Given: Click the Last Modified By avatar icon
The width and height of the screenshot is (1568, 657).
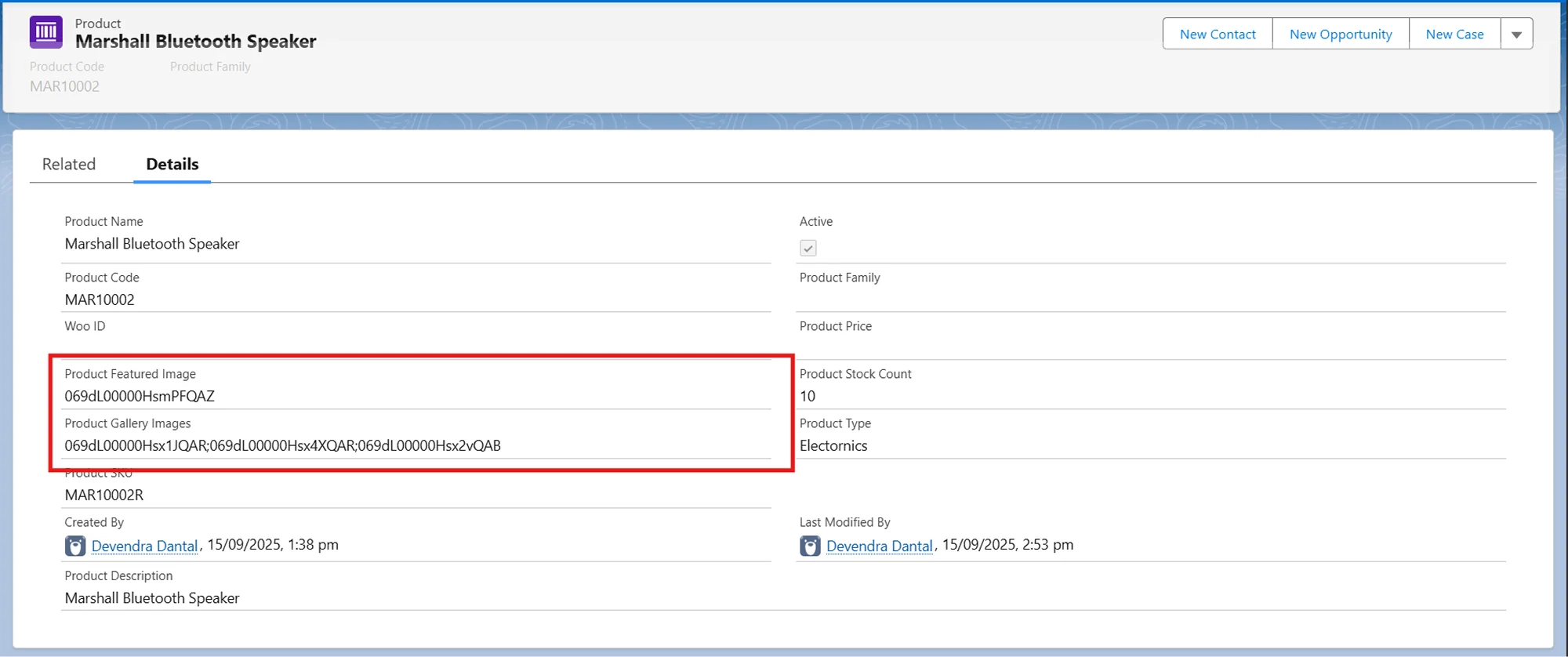Looking at the screenshot, I should 810,546.
